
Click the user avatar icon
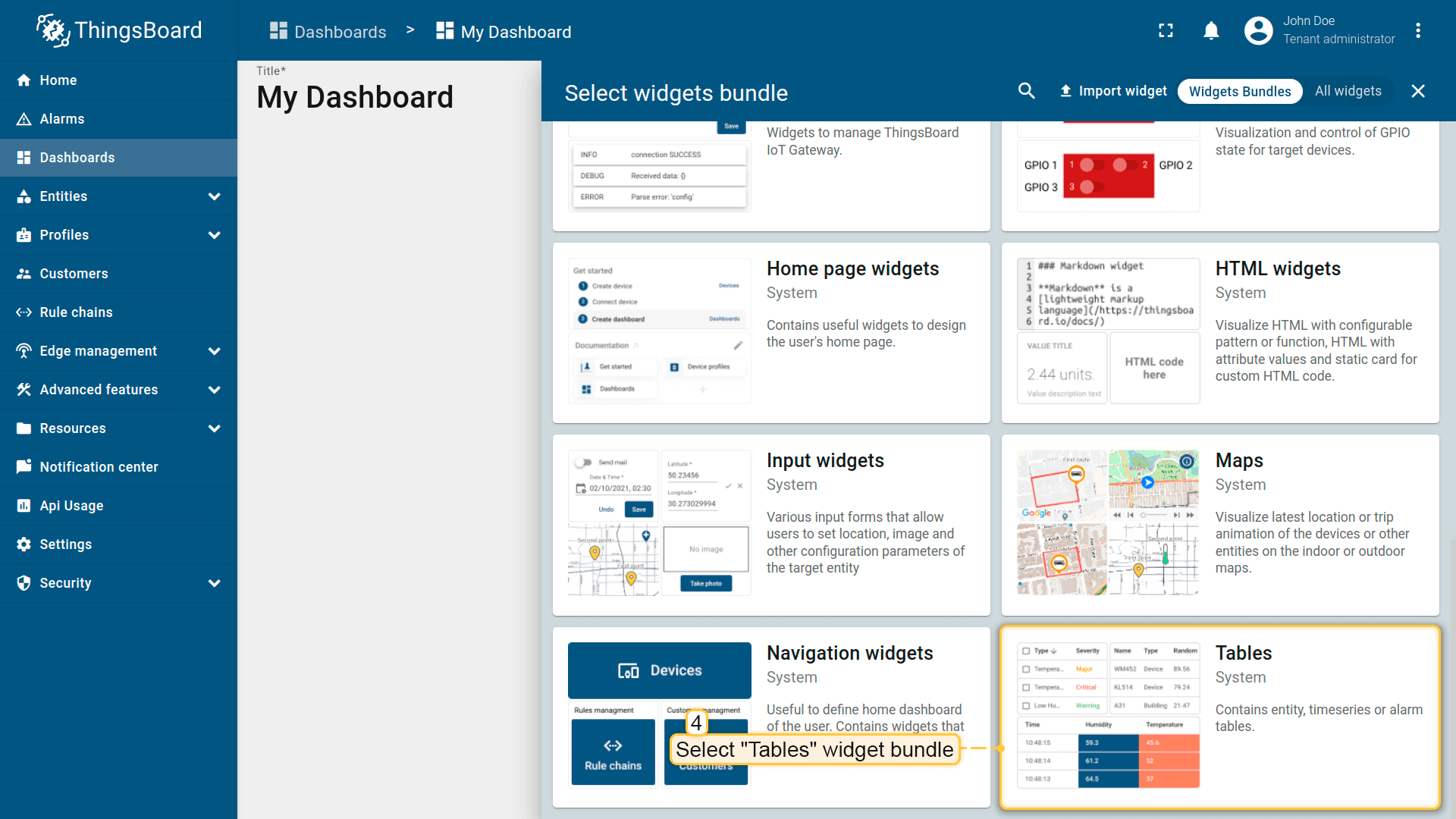pos(1258,30)
